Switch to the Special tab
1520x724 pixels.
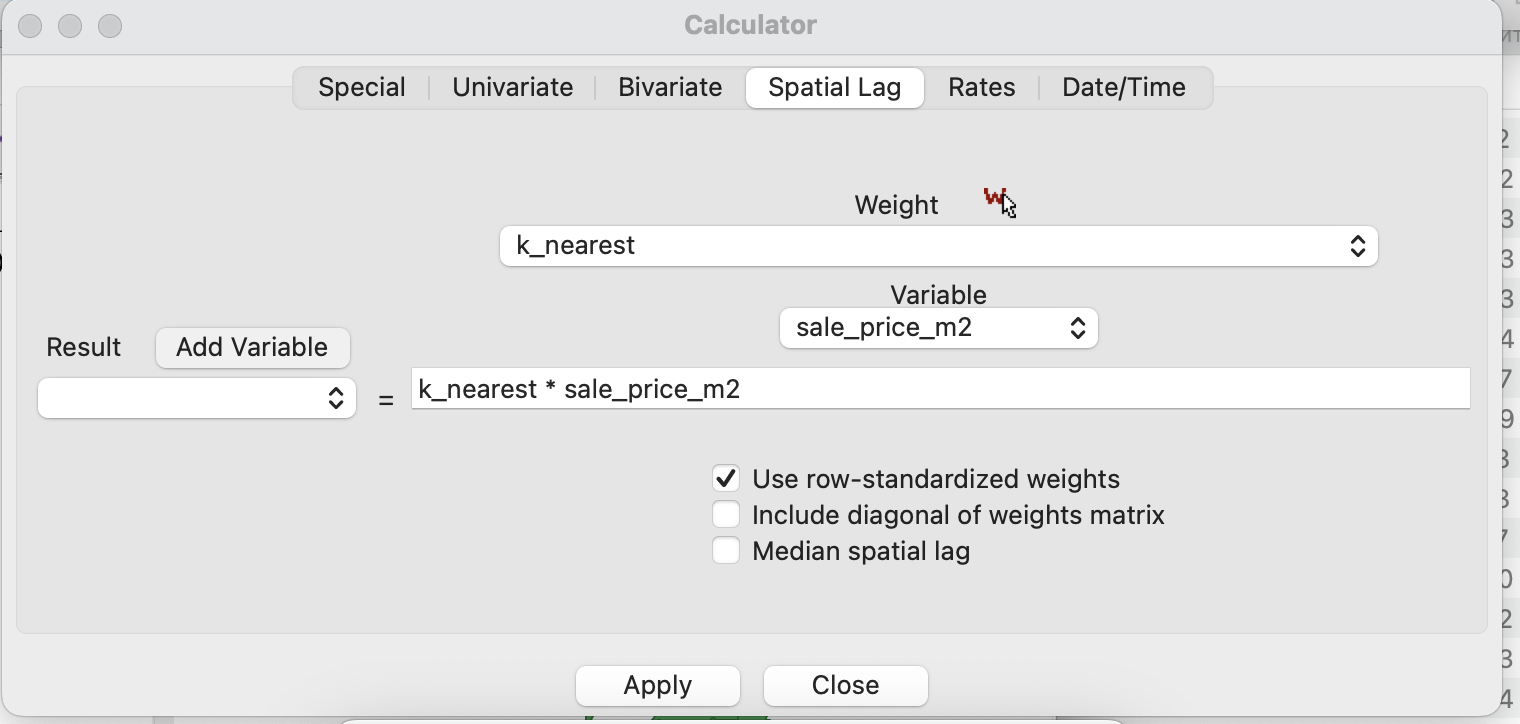(362, 87)
